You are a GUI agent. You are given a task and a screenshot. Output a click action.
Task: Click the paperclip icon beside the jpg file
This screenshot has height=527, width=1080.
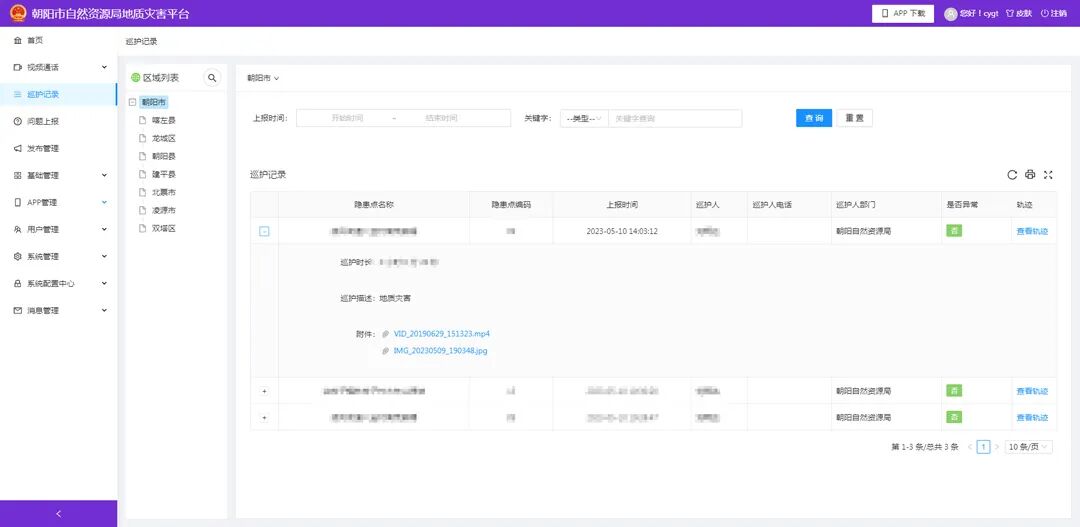tap(386, 351)
